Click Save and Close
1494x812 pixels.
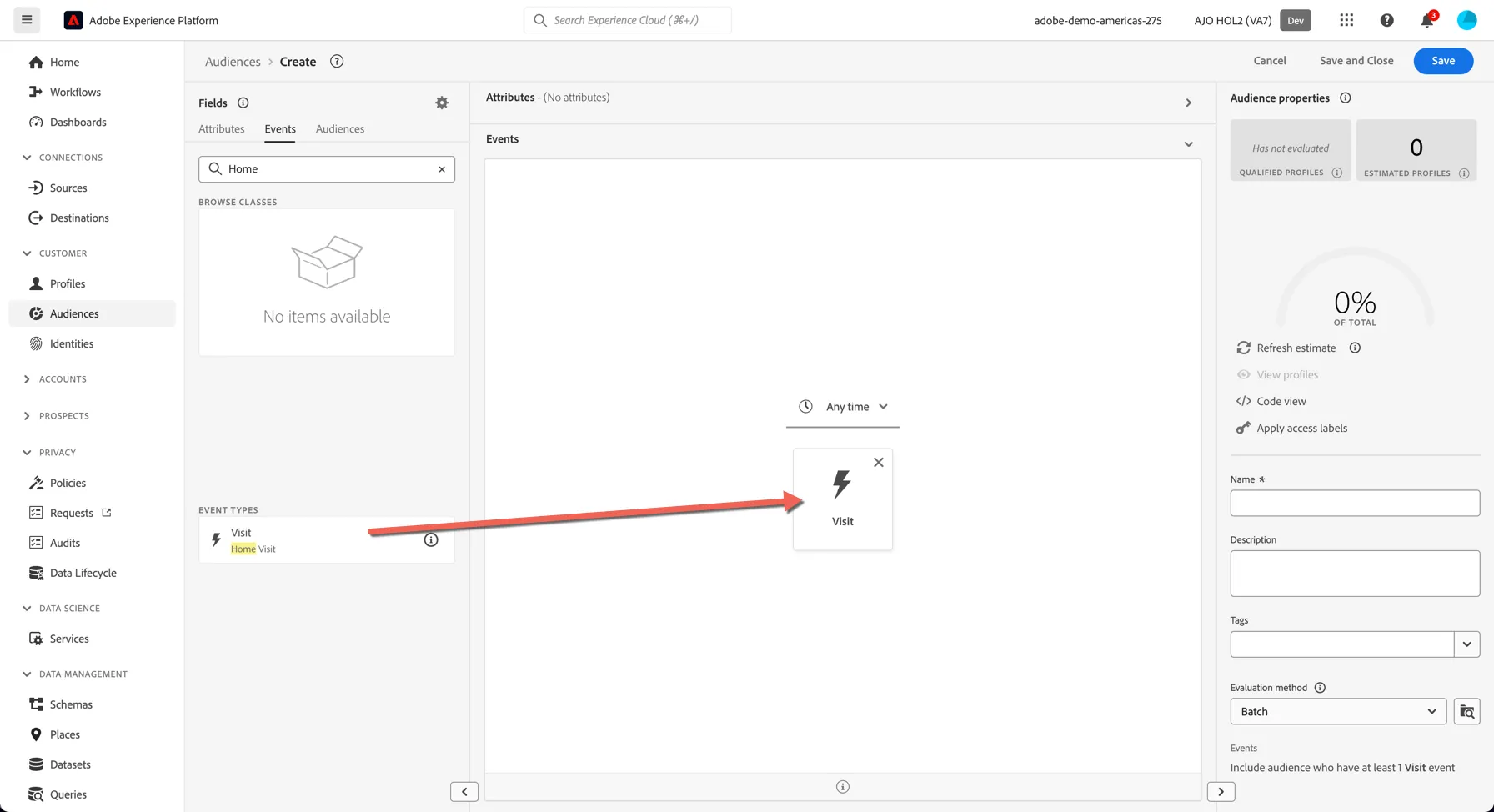coord(1356,61)
